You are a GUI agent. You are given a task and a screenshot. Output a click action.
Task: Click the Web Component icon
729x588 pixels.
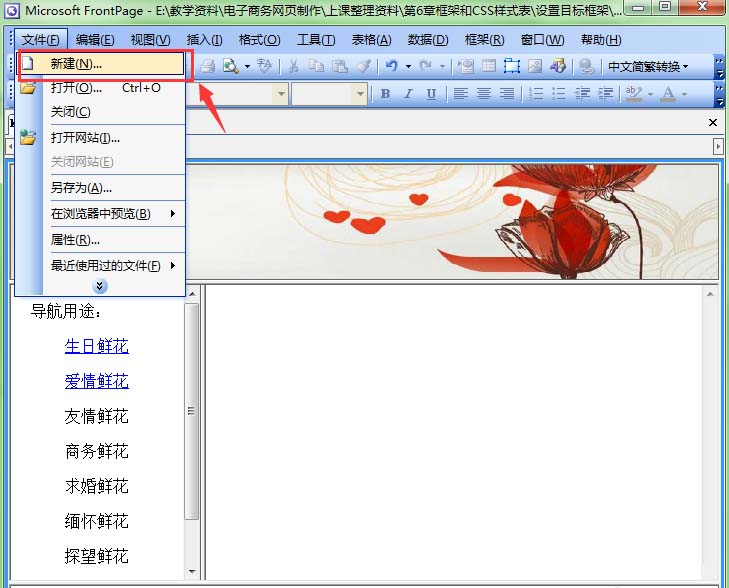coord(465,66)
